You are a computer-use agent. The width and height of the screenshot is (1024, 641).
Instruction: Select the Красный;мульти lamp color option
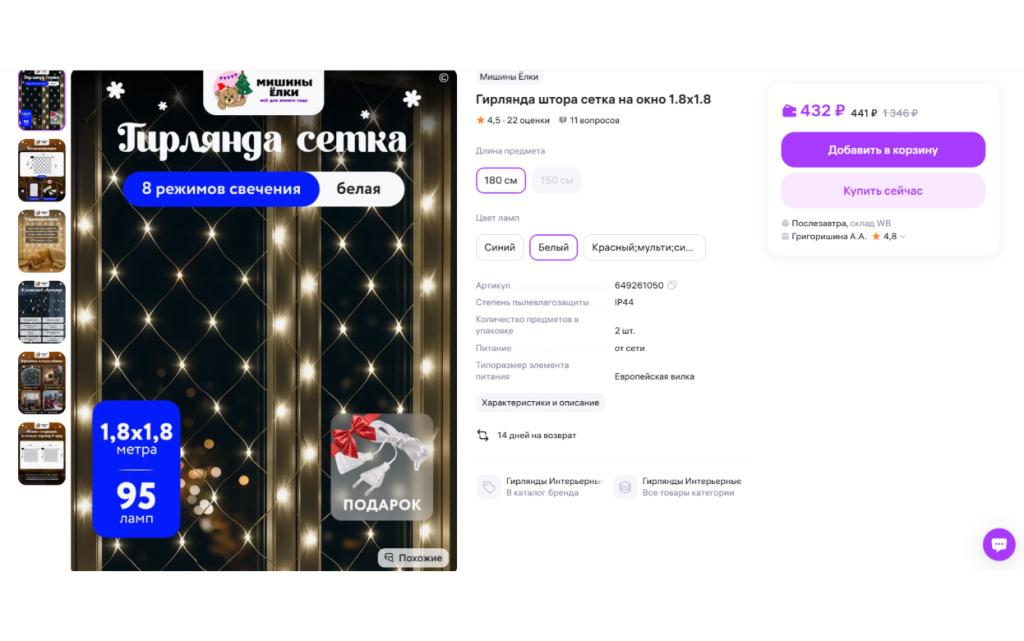click(x=644, y=247)
